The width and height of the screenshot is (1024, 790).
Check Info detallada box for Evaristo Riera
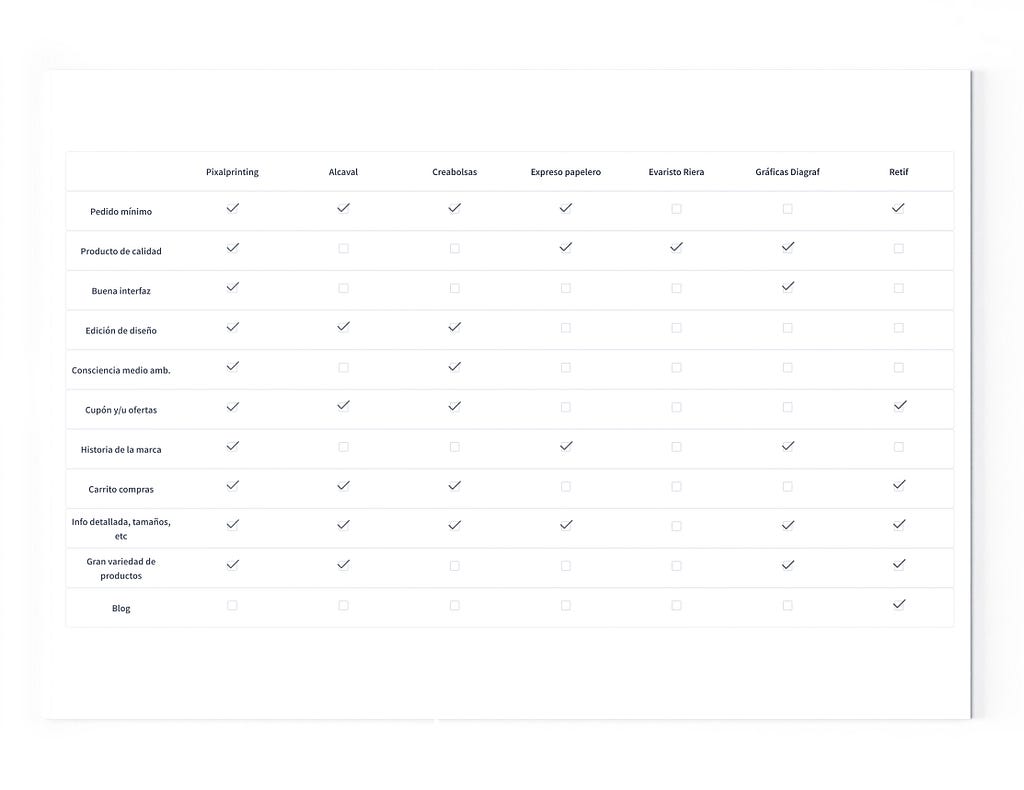coord(677,526)
